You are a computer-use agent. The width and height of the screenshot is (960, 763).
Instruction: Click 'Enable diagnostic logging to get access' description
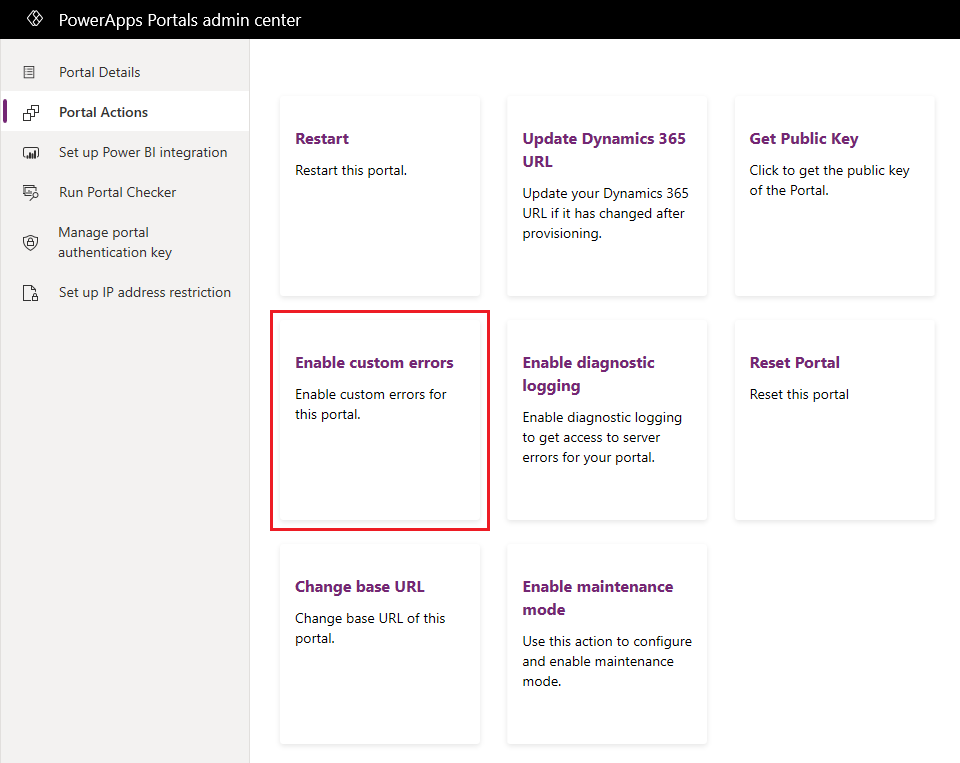602,437
